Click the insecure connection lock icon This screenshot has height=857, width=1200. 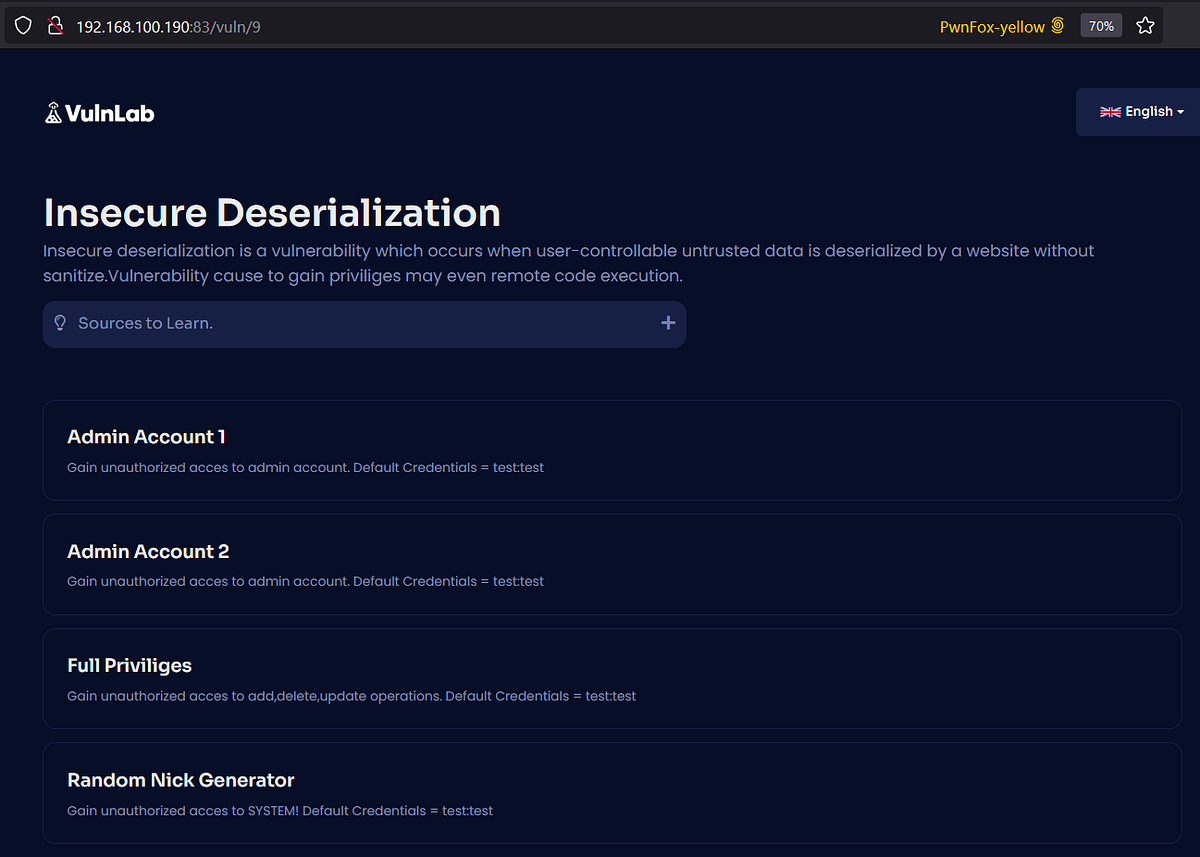[x=55, y=25]
